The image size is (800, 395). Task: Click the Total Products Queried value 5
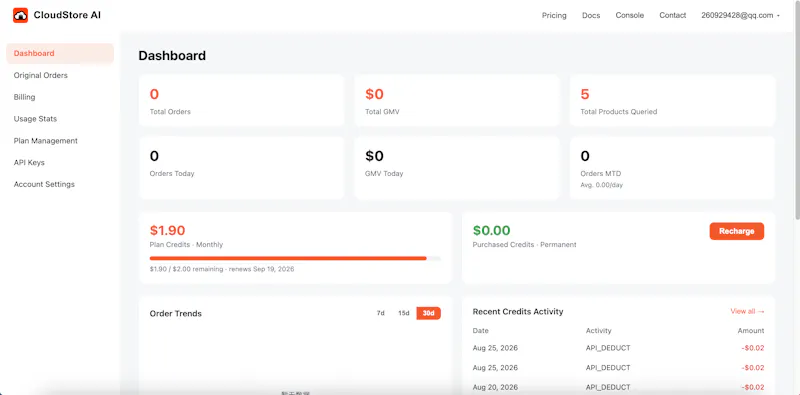click(585, 94)
